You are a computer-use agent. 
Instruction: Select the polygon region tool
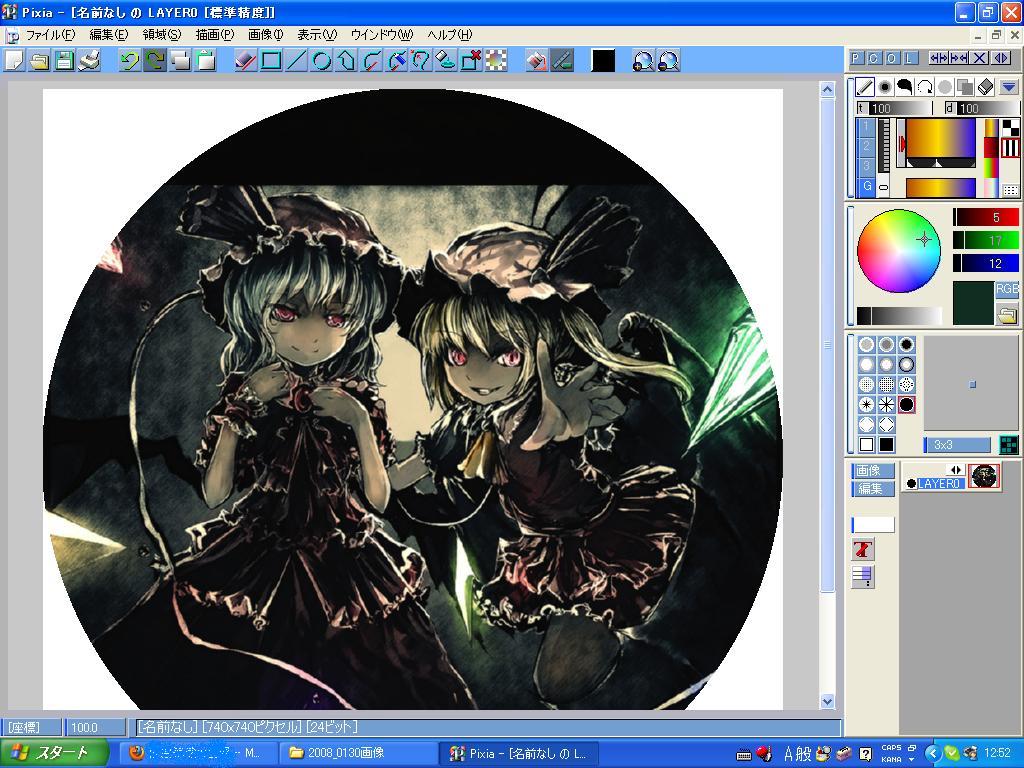(346, 61)
